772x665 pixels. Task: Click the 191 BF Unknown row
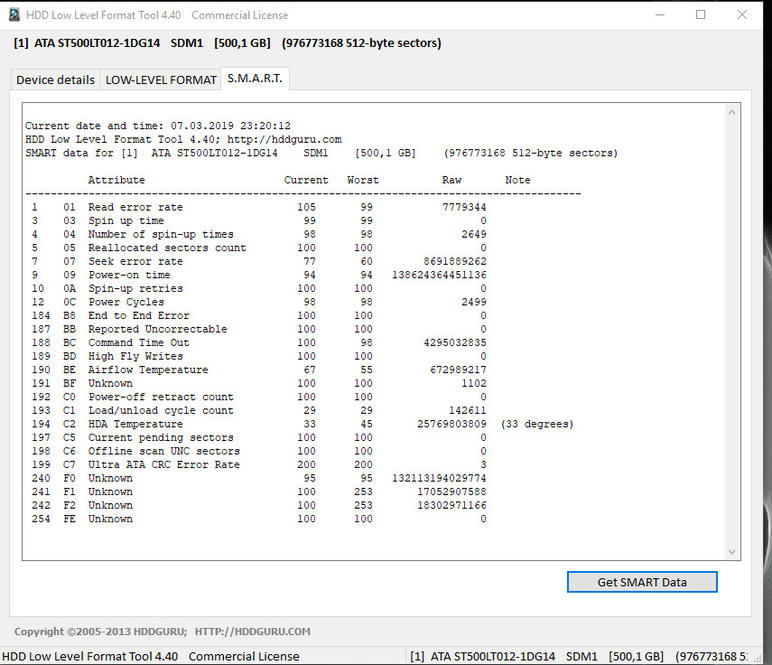[x=259, y=383]
